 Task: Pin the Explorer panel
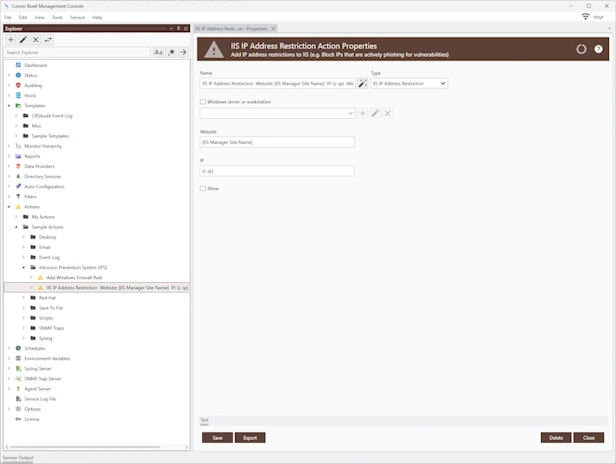click(178, 28)
